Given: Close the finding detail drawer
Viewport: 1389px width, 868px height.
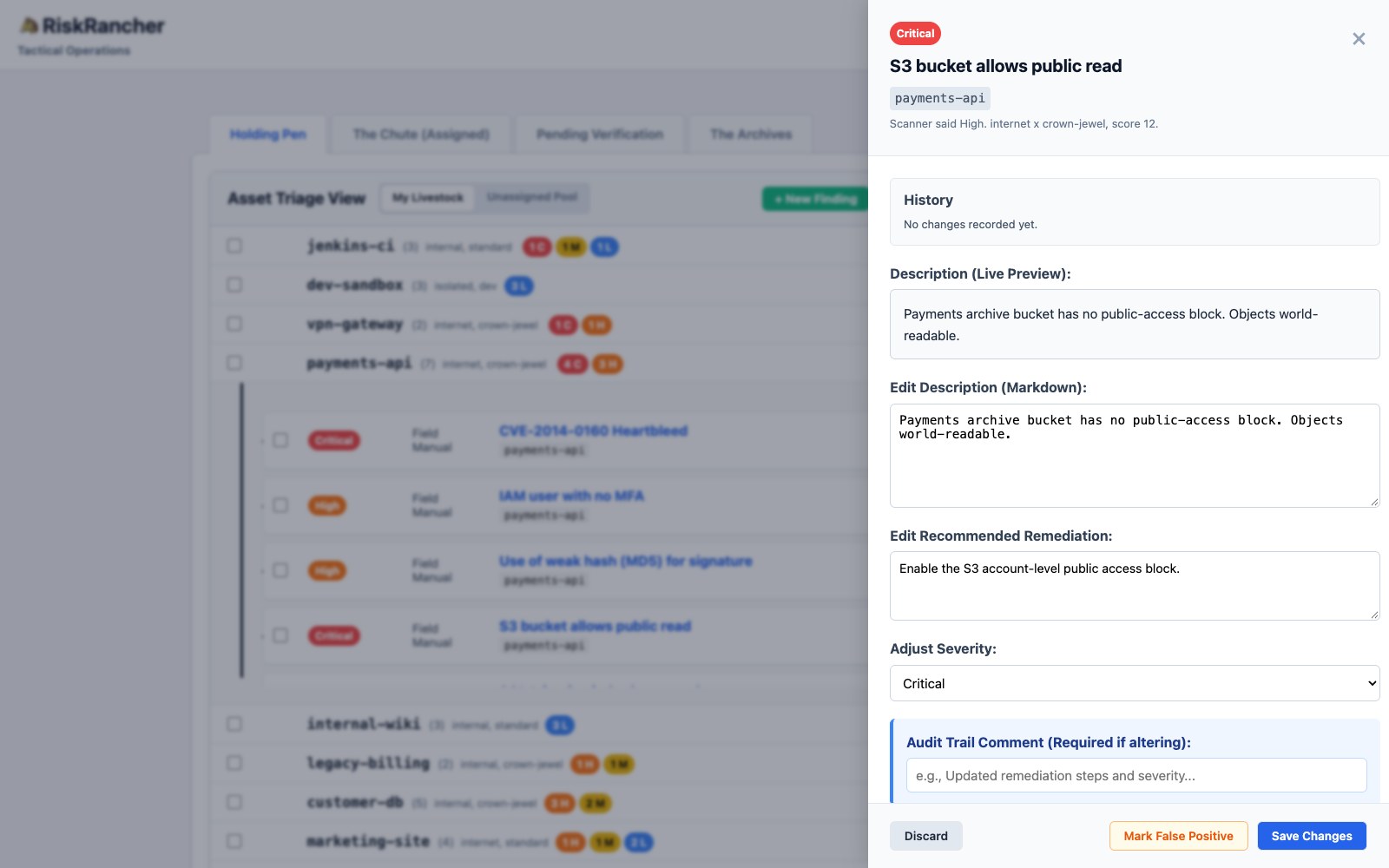Looking at the screenshot, I should click(x=1359, y=39).
